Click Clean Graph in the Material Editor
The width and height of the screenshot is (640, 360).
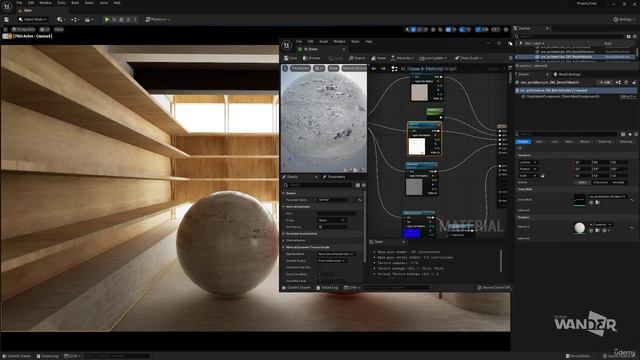pyautogui.click(x=468, y=58)
